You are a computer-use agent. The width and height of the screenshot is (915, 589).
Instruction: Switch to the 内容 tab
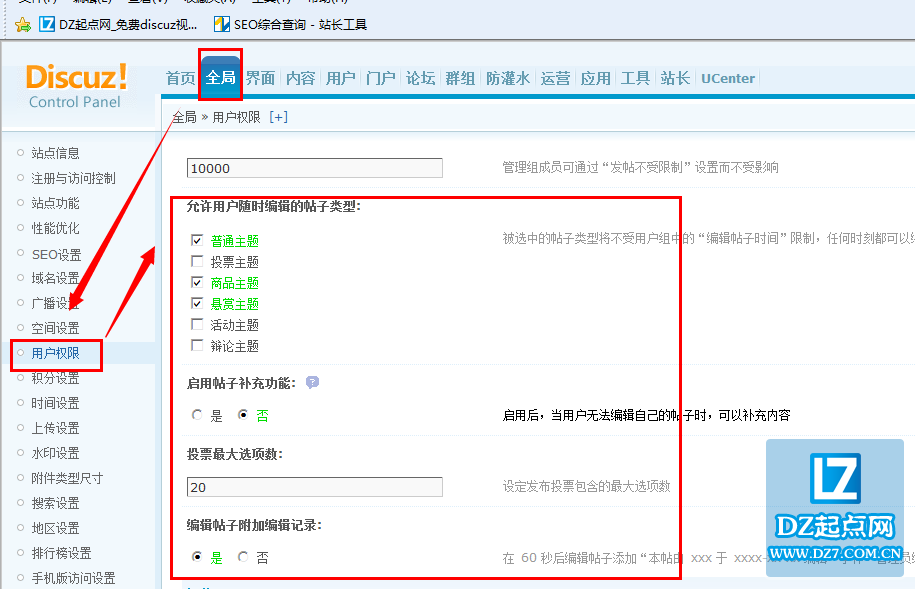[x=301, y=78]
